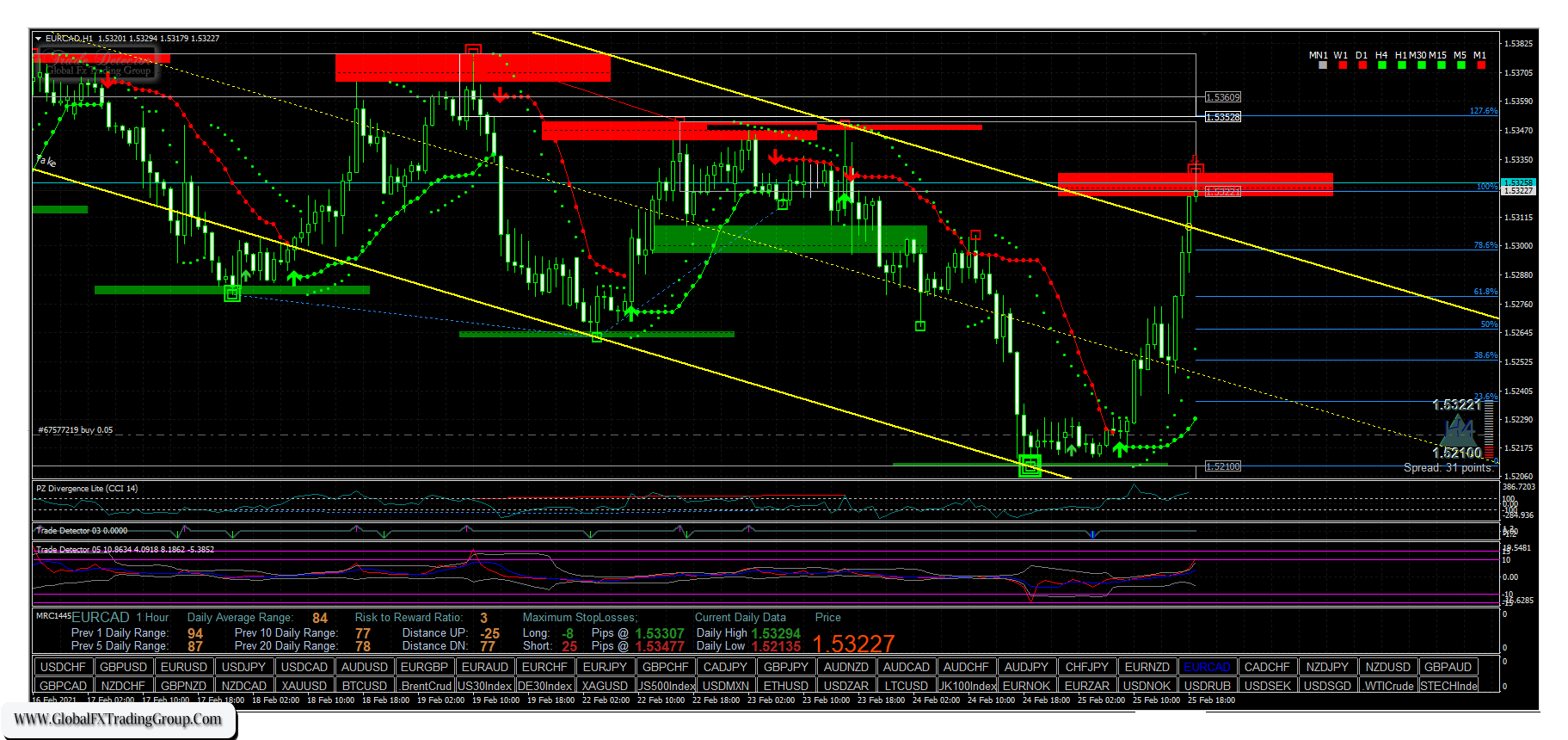Screen dimensions: 1568x740
Task: Click the gray MN1 trend square
Action: tap(1322, 65)
